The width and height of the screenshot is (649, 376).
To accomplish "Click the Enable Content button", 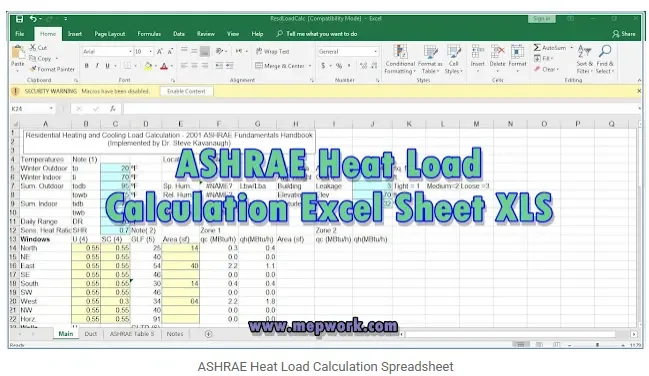I will click(186, 91).
